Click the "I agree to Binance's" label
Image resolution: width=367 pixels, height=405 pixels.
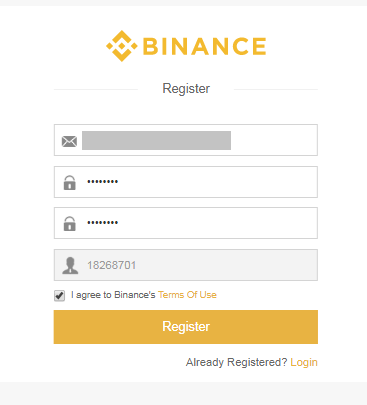pyautogui.click(x=113, y=295)
